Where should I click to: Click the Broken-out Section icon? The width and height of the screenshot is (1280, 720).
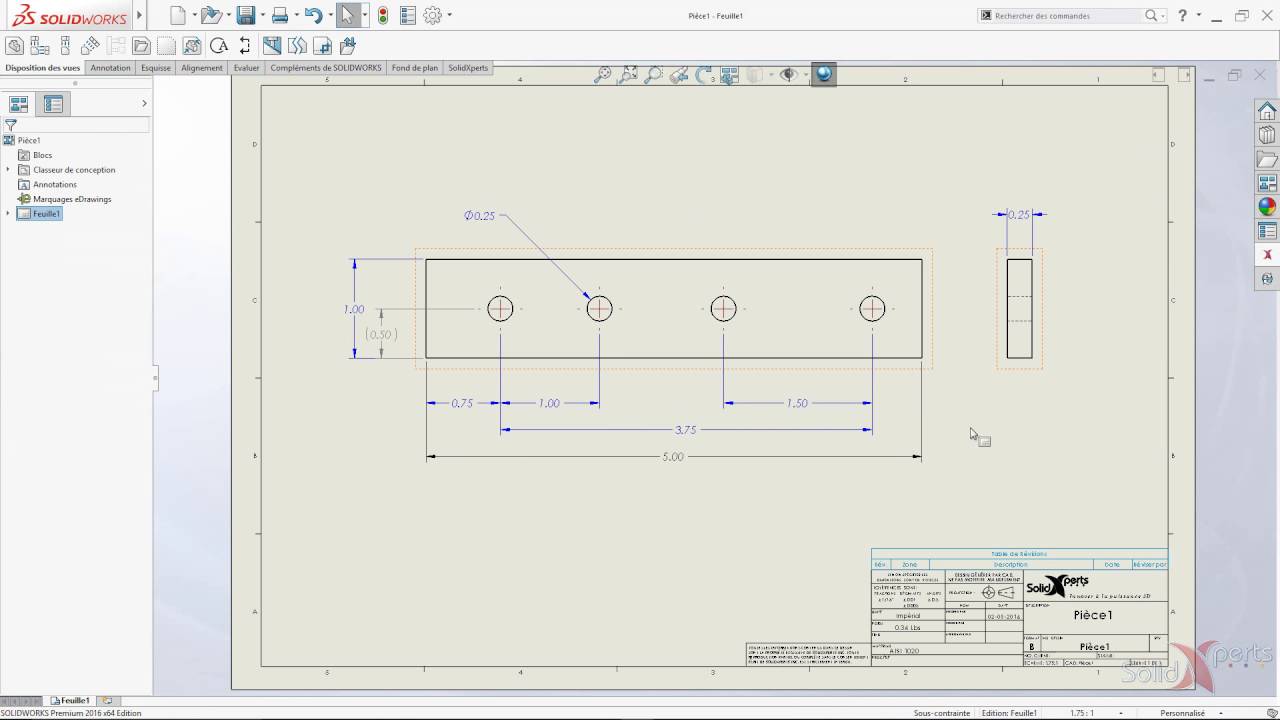click(x=271, y=46)
